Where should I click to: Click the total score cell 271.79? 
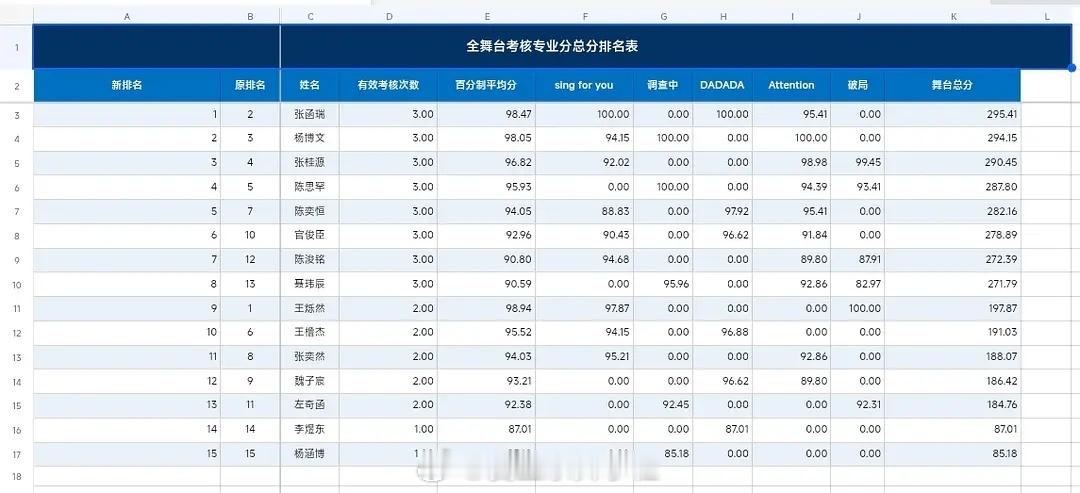tap(953, 284)
